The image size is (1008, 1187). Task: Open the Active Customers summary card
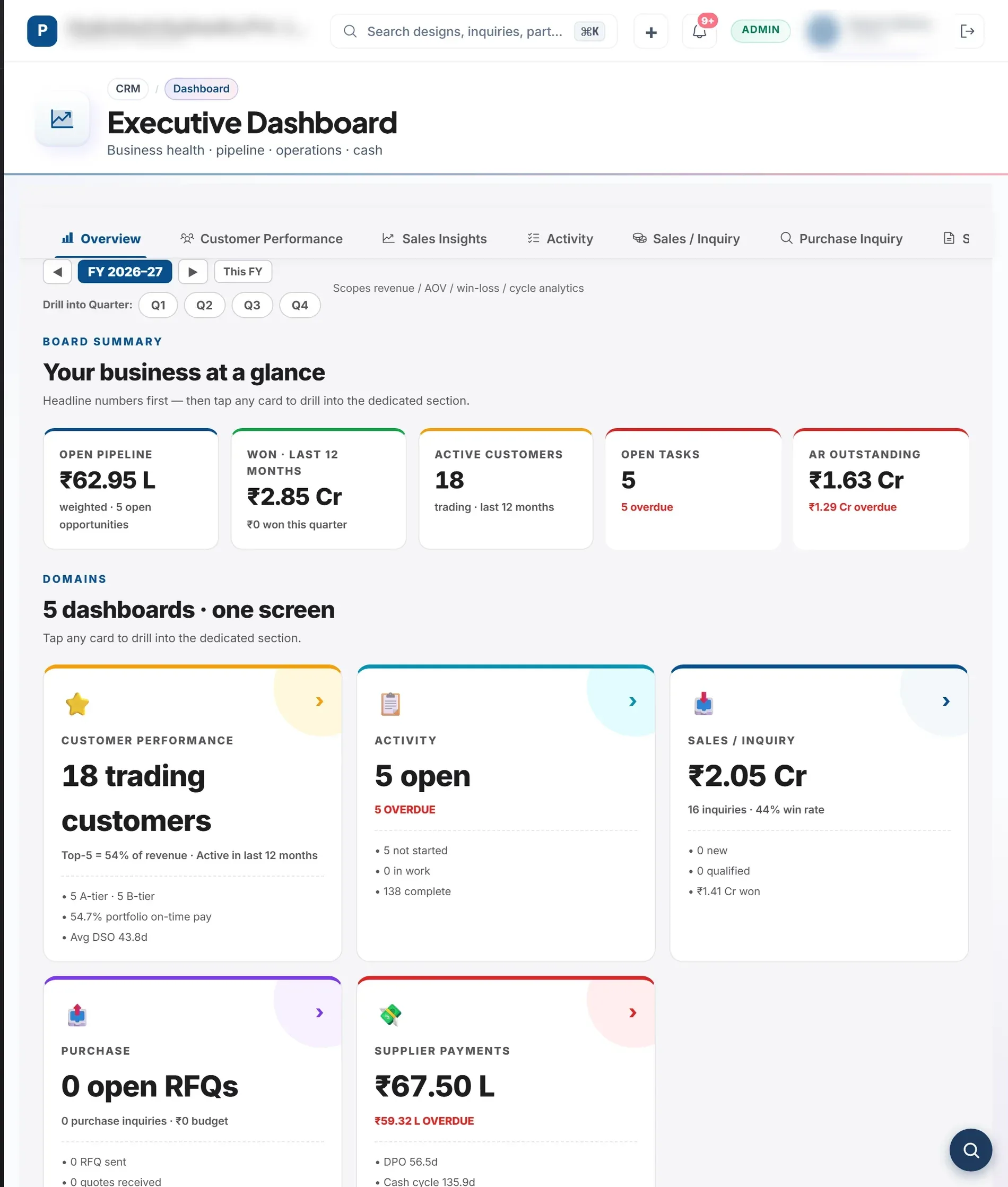click(x=506, y=489)
